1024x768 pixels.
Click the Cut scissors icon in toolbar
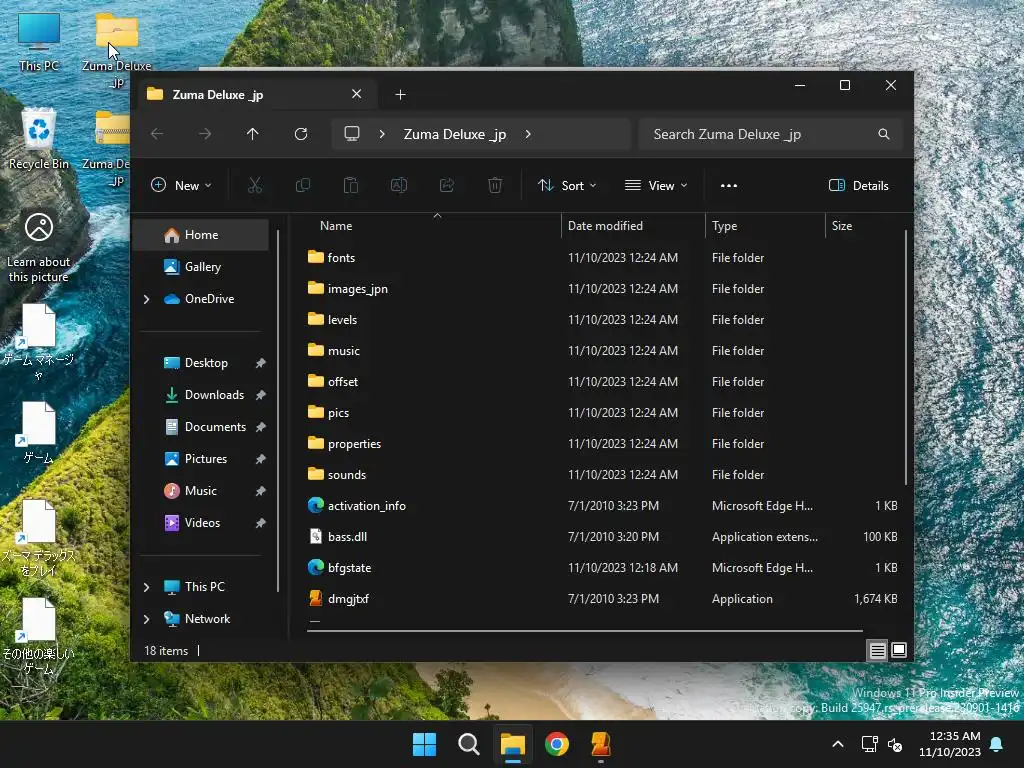click(255, 185)
